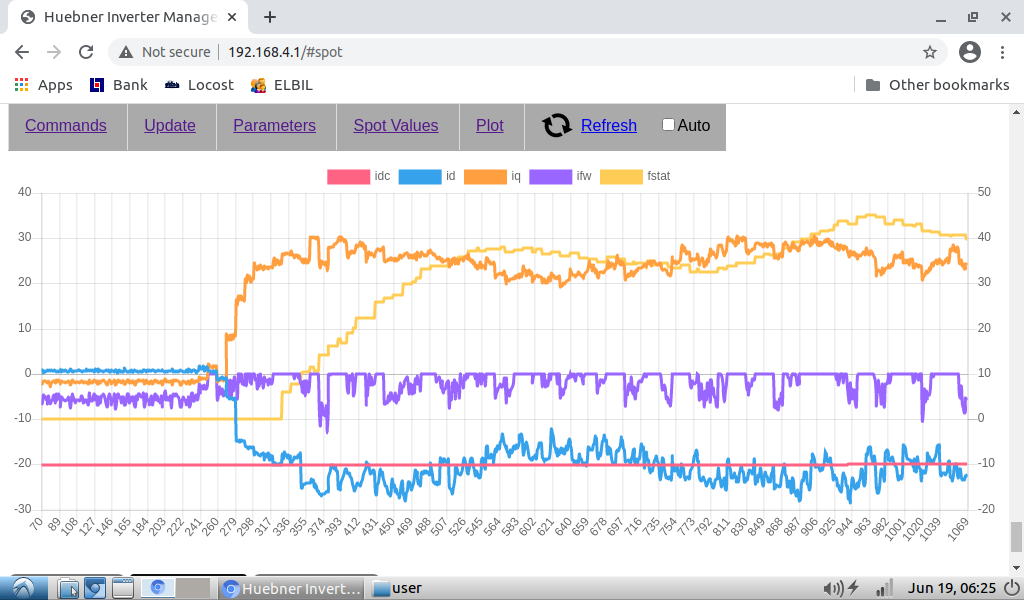1024x600 pixels.
Task: Open the Spot Values tab
Action: [395, 125]
